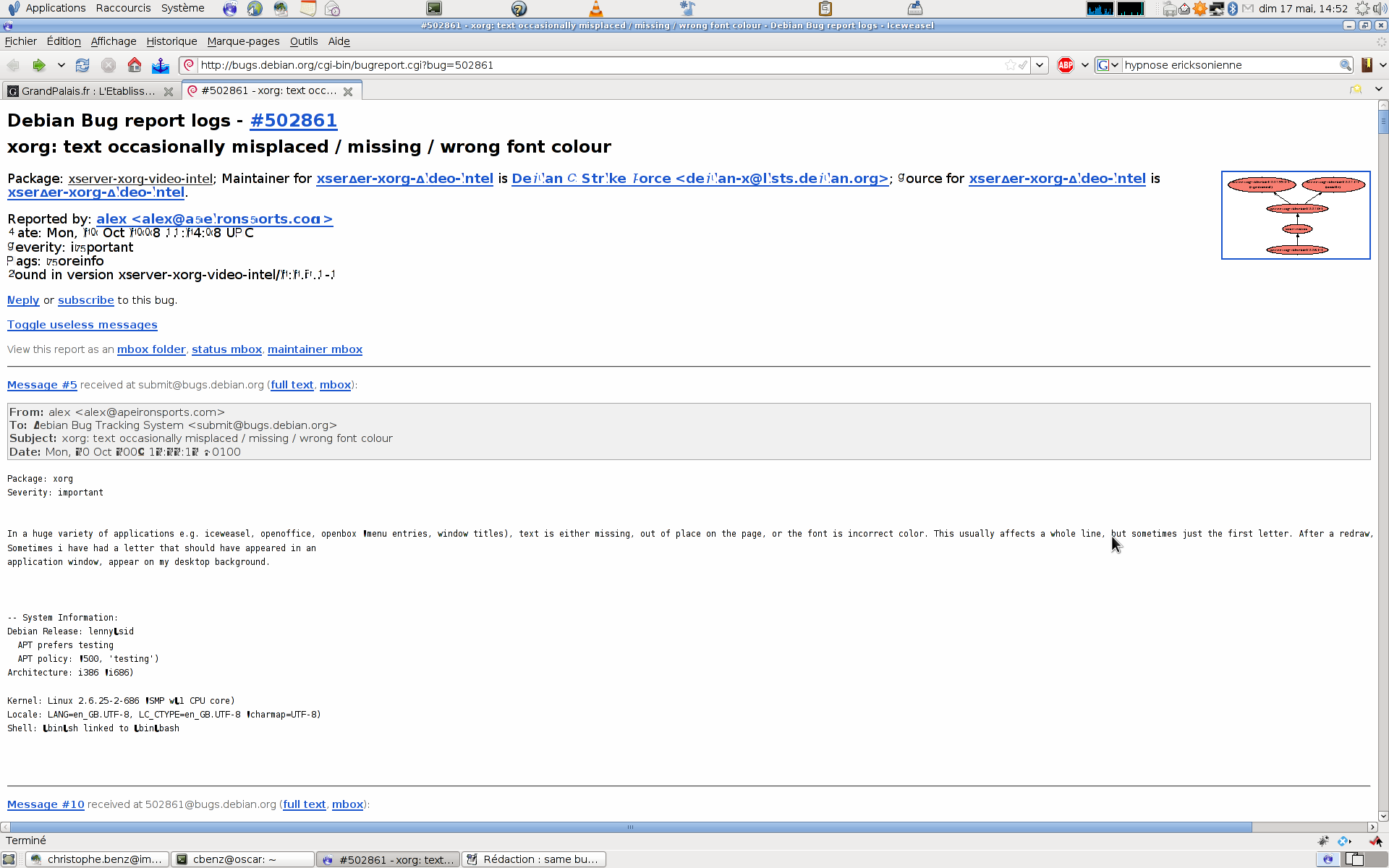Screen dimensions: 1389x868
Task: Switch to the christophe.benz@im... taskbar window
Action: tap(98, 859)
